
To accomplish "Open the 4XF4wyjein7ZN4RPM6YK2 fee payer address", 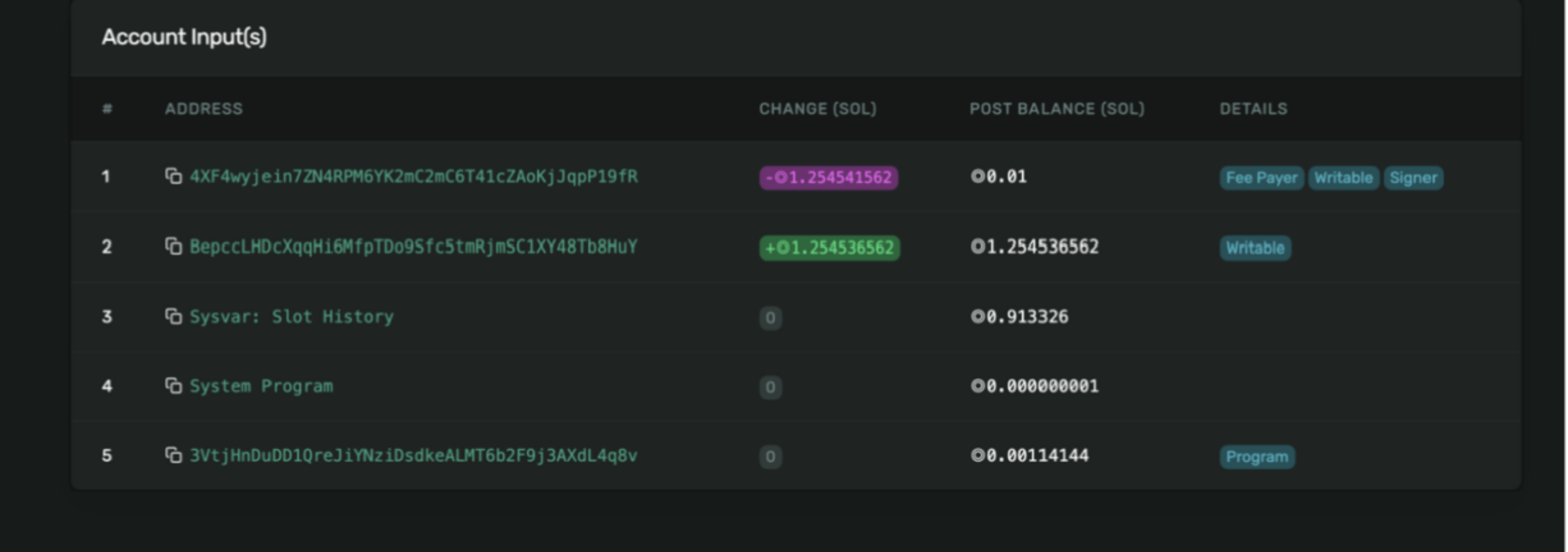I will click(x=413, y=177).
